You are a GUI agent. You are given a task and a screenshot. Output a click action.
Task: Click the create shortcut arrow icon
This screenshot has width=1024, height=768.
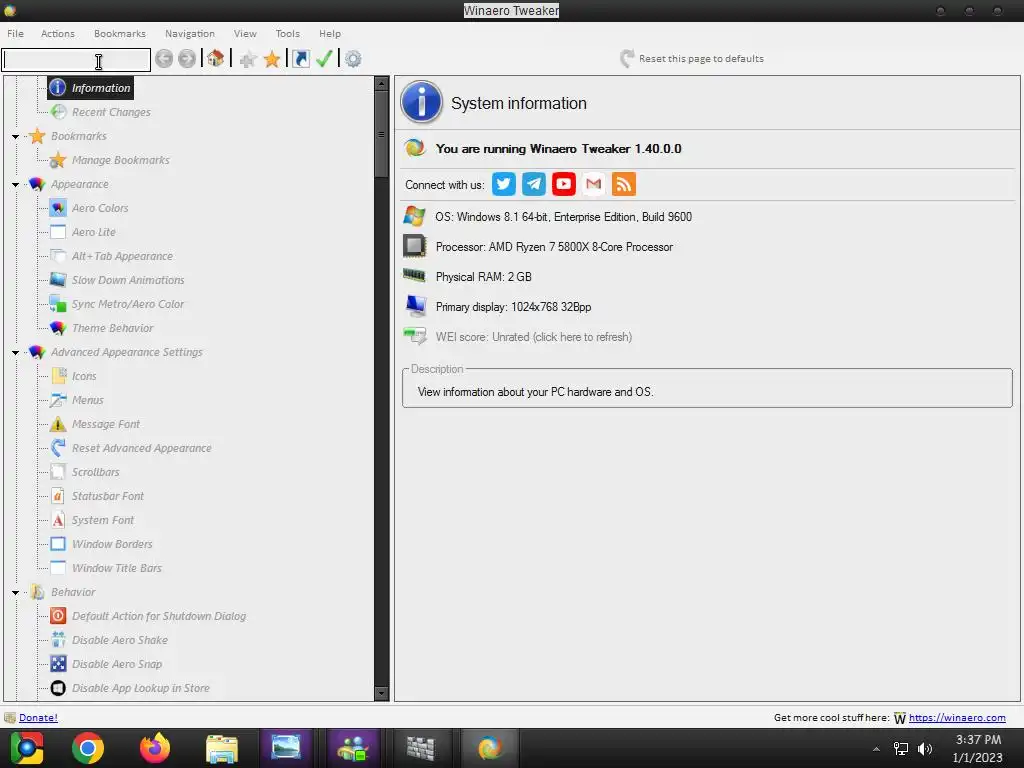[301, 59]
